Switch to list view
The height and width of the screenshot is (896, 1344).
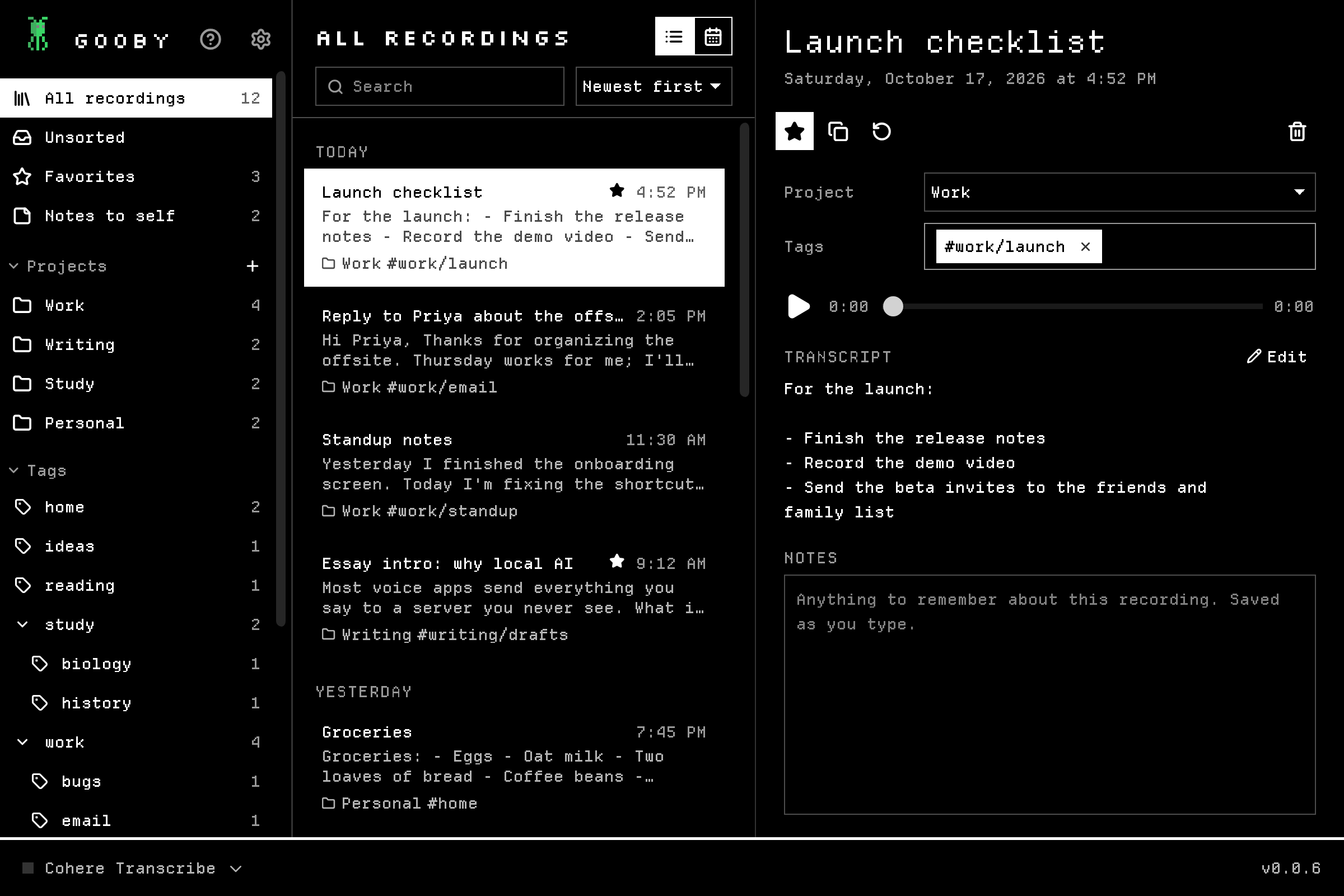tap(674, 36)
